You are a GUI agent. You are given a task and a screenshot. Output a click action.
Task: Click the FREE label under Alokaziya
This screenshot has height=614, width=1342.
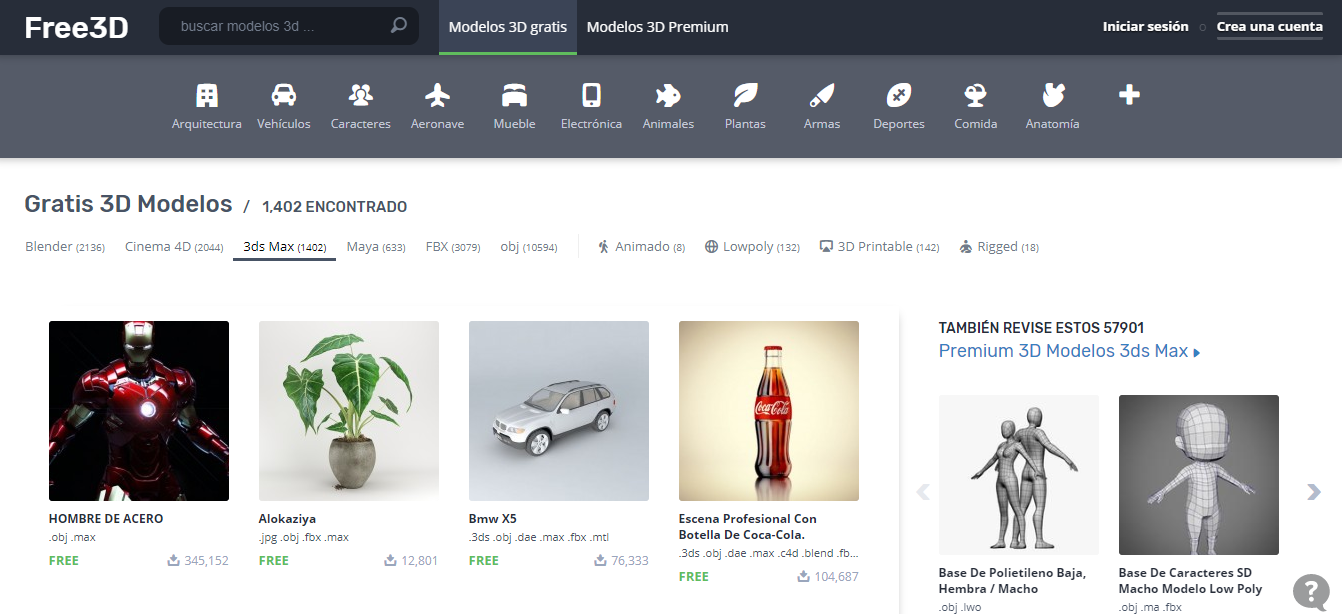click(x=274, y=561)
